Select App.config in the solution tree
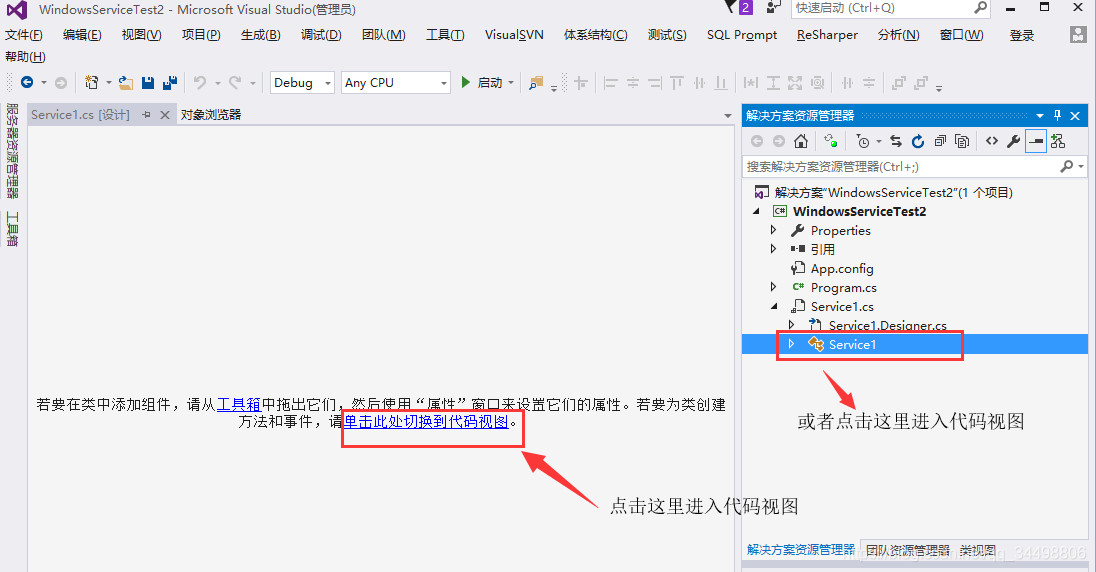1096x572 pixels. click(x=842, y=269)
